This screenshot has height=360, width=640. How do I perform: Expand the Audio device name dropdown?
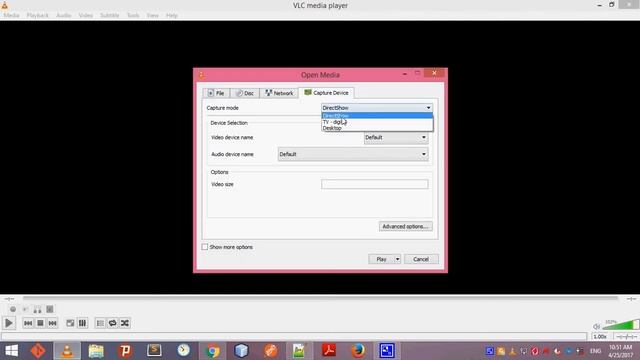(x=353, y=154)
